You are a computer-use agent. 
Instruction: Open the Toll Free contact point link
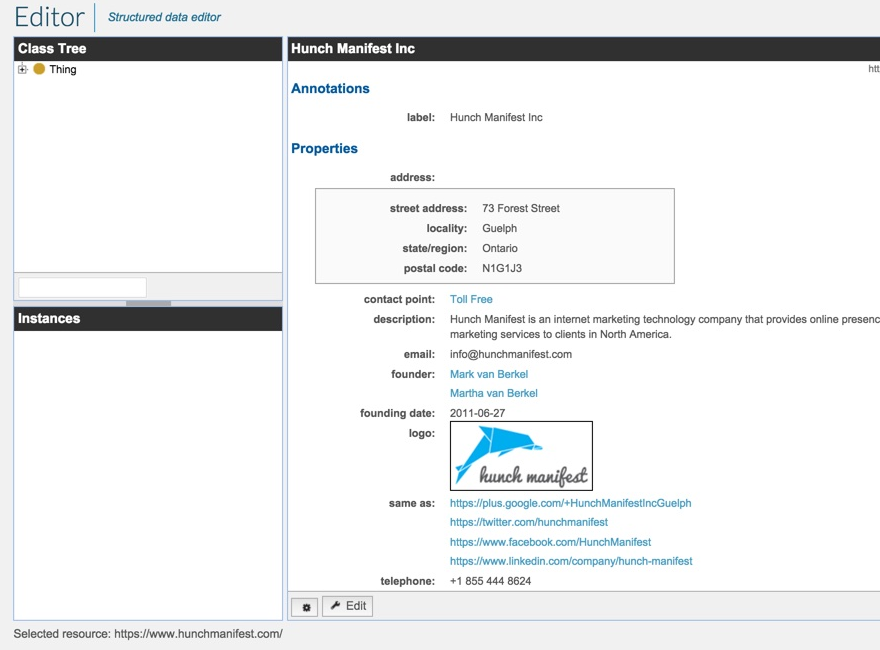coord(471,299)
